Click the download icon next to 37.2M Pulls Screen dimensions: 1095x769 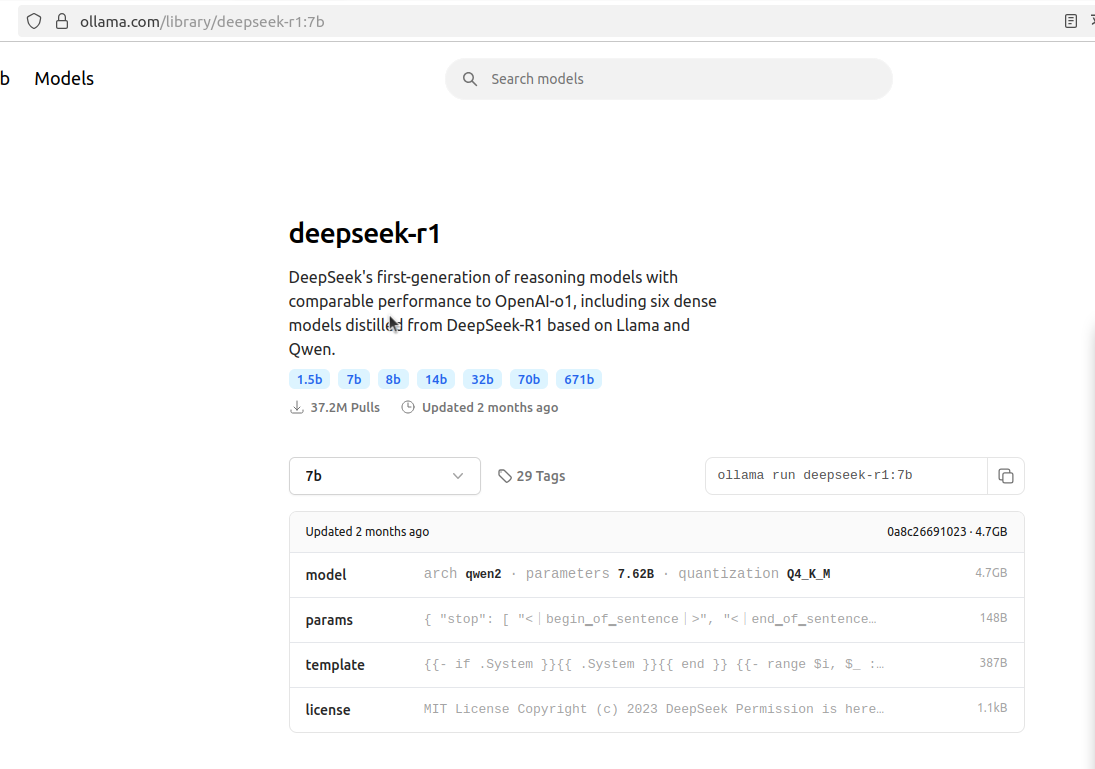(296, 407)
